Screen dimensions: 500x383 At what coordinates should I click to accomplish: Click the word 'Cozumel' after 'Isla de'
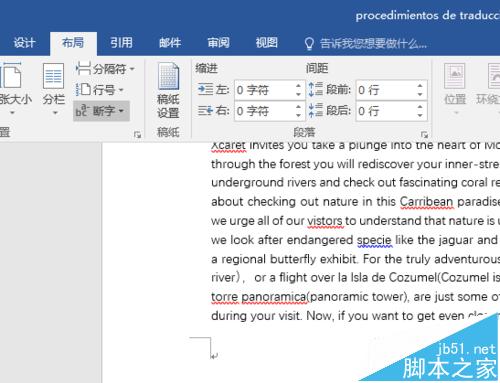point(413,277)
